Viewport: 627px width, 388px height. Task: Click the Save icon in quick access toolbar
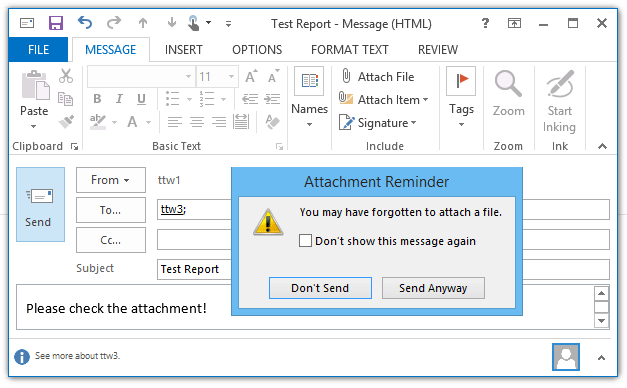(56, 23)
